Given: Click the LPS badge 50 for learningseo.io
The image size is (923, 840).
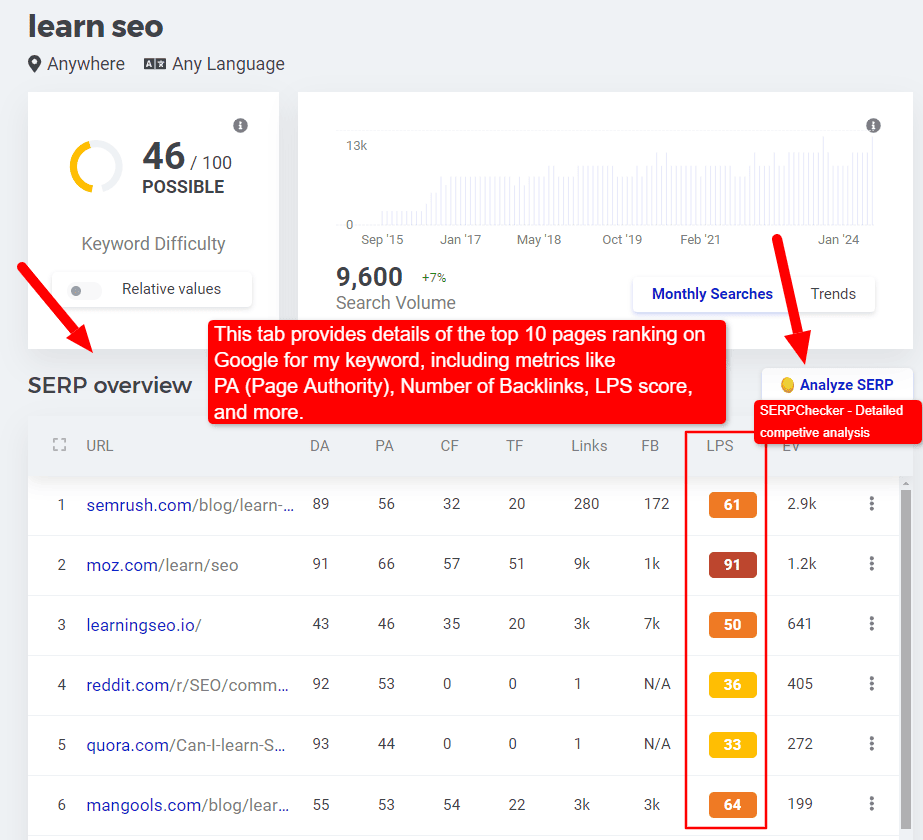Looking at the screenshot, I should (x=732, y=625).
